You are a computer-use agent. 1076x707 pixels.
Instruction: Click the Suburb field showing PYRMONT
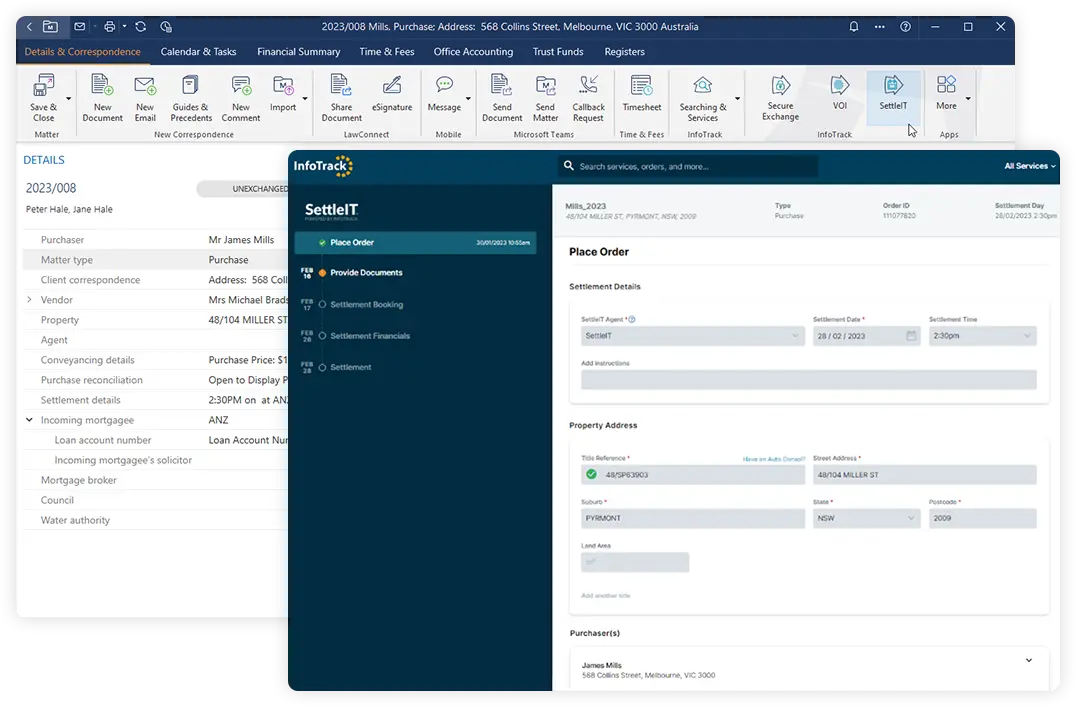tap(692, 518)
